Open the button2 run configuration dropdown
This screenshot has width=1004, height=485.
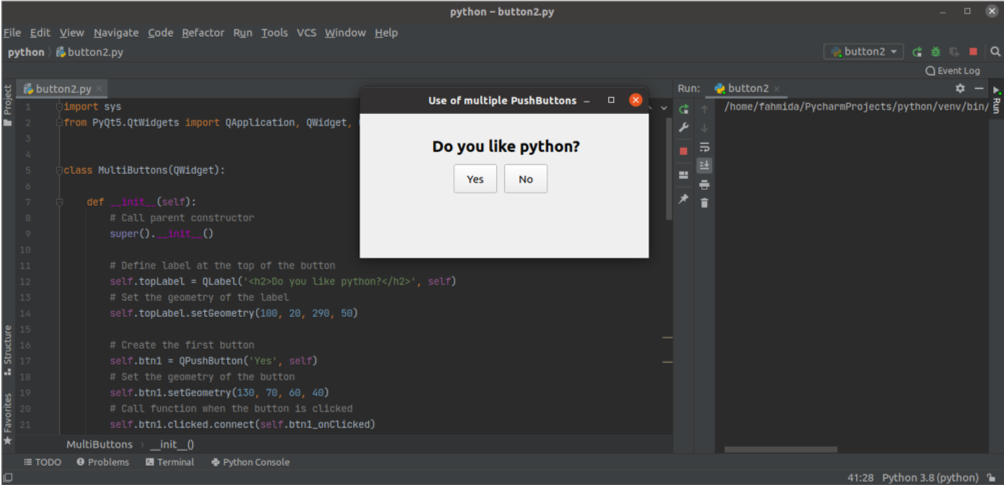coord(864,52)
